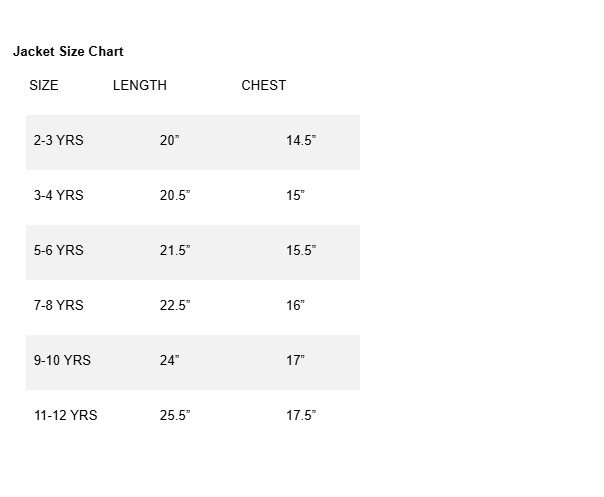Image resolution: width=604 pixels, height=497 pixels.
Task: Click the 15.5" chest value
Action: [301, 250]
